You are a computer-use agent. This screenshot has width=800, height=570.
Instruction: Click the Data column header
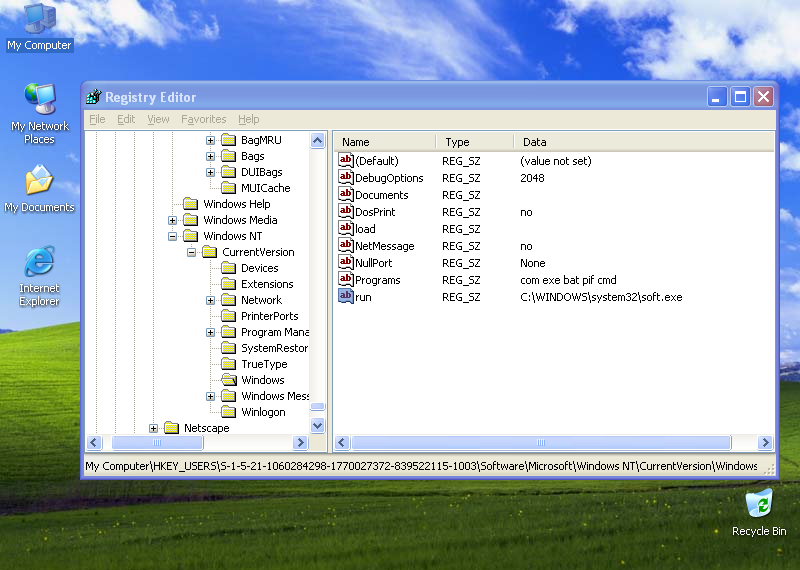tap(644, 142)
